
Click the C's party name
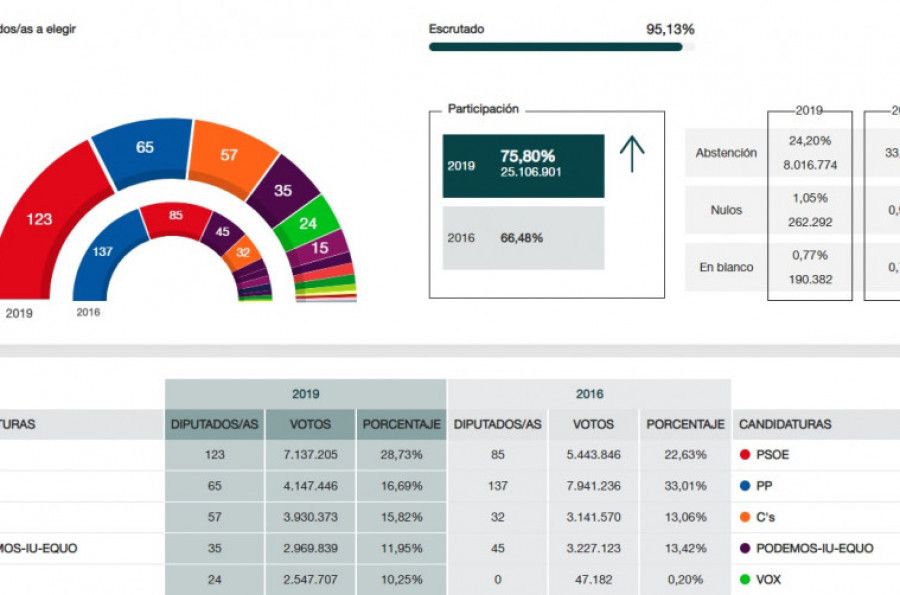pos(766,517)
